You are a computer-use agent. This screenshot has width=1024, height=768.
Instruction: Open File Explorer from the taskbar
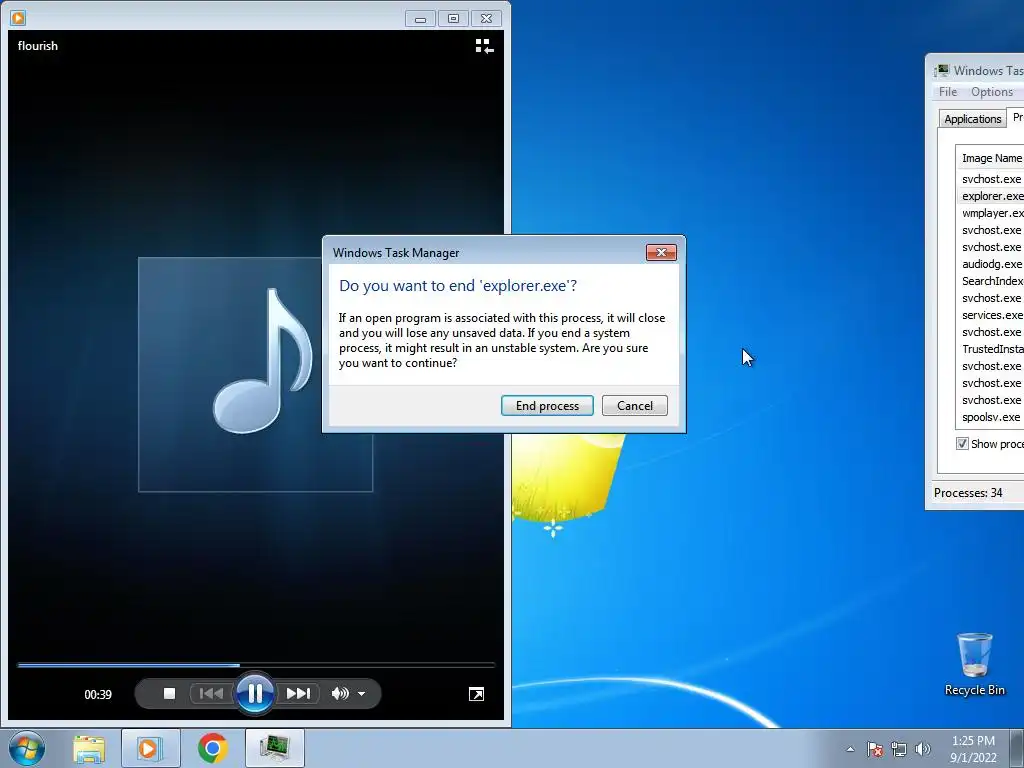tap(89, 748)
